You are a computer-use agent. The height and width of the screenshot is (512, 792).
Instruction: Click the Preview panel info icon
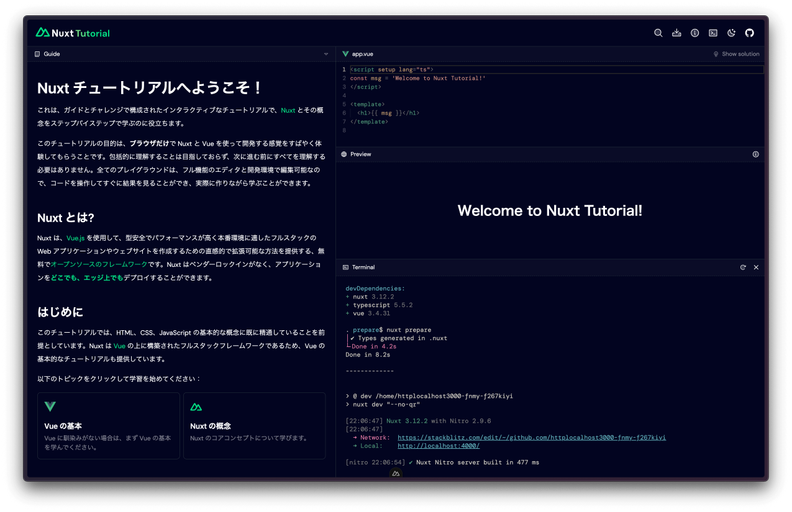coord(755,154)
